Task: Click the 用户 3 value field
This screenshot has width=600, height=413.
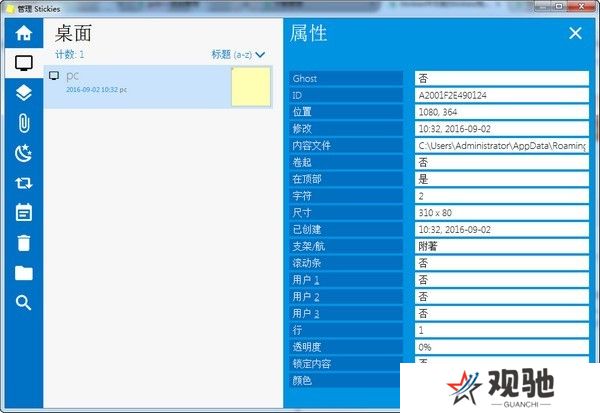Action: tap(502, 313)
